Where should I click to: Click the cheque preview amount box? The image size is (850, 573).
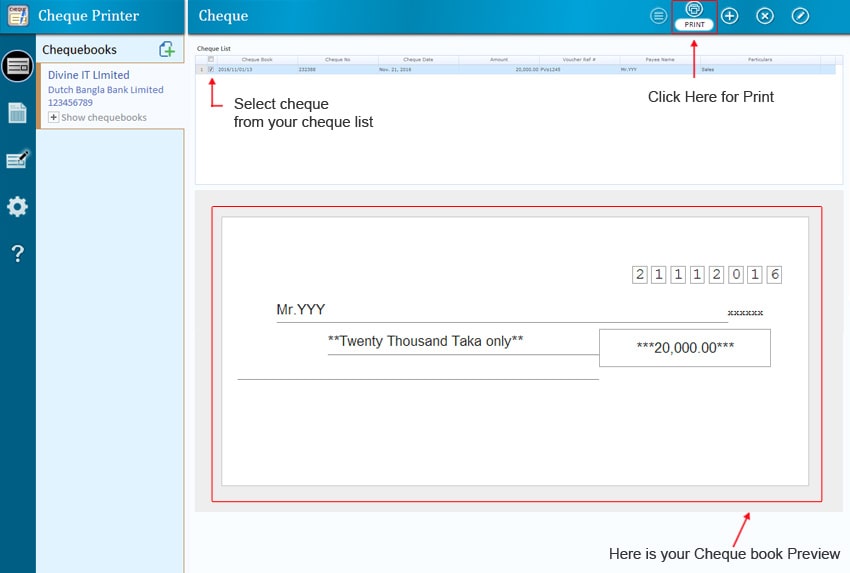click(x=684, y=347)
